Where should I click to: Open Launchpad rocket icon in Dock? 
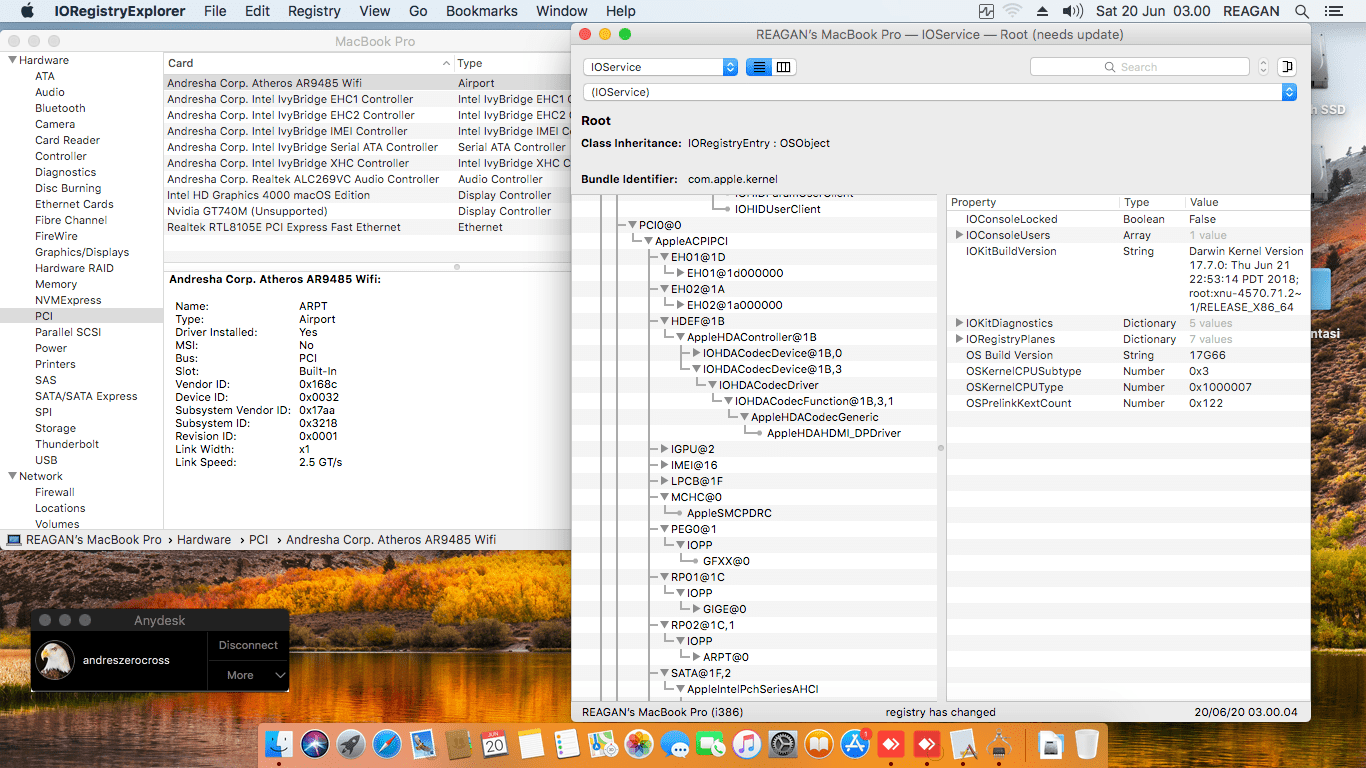point(350,744)
